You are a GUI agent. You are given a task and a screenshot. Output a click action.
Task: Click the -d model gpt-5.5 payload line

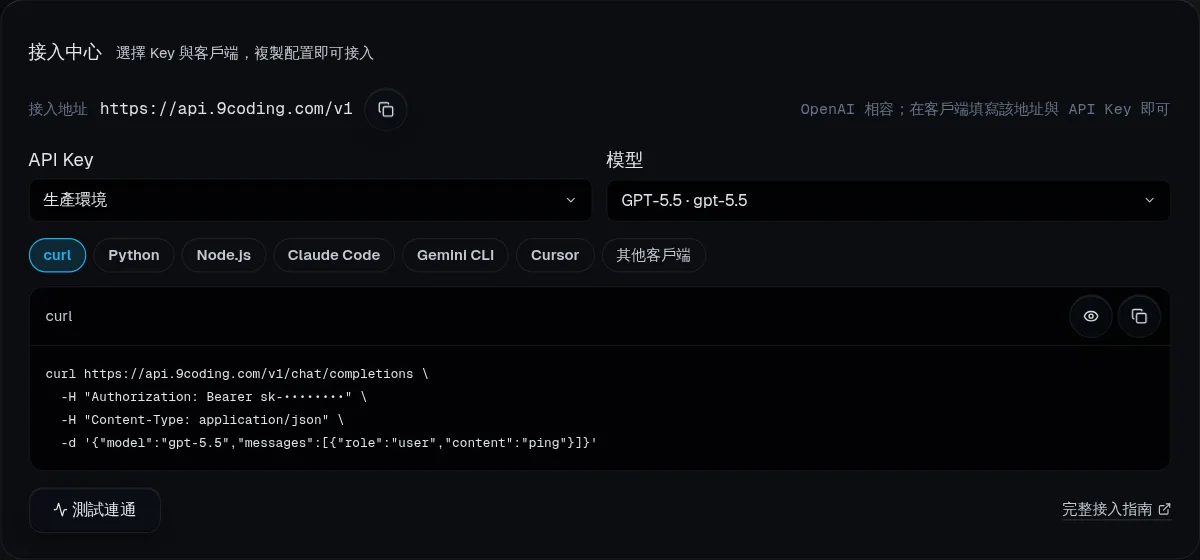(329, 443)
